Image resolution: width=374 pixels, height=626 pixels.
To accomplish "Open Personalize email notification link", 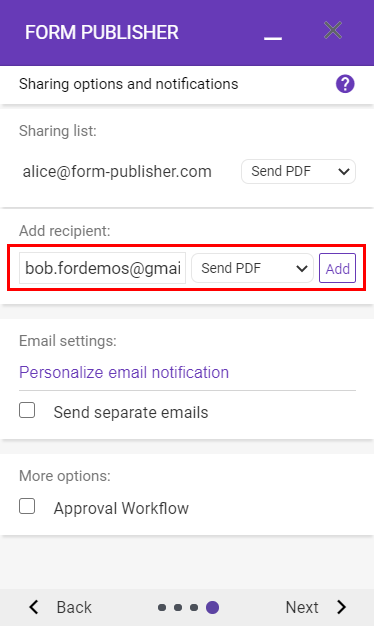I will point(124,372).
